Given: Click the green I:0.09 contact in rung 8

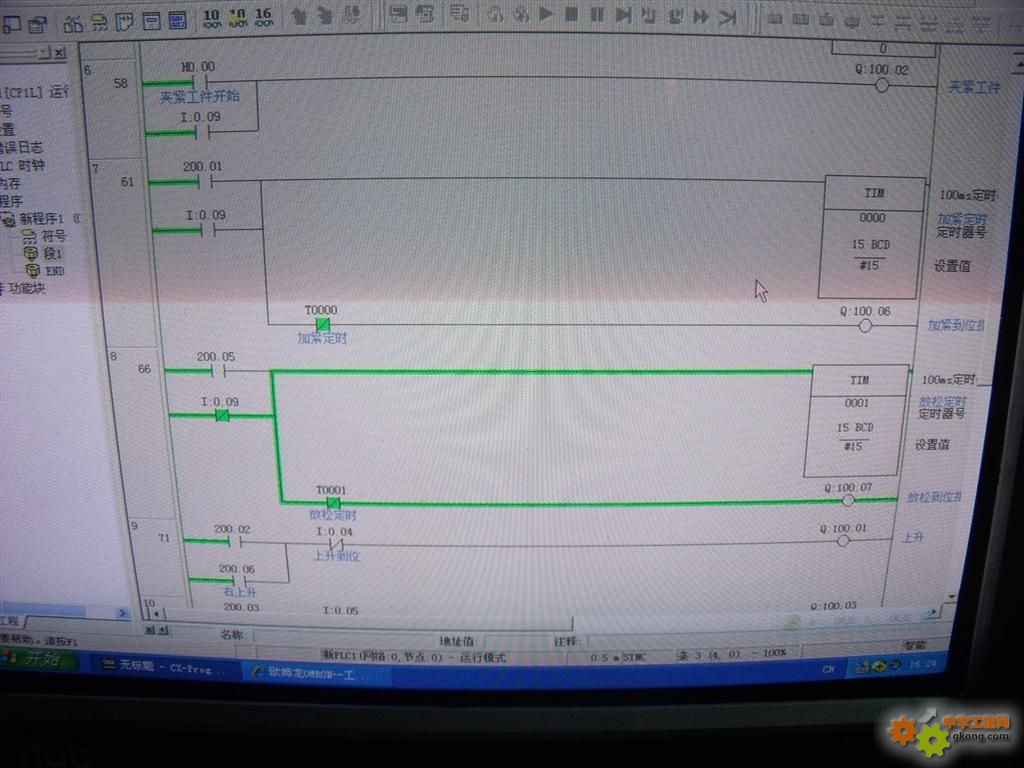Looking at the screenshot, I should (222, 415).
